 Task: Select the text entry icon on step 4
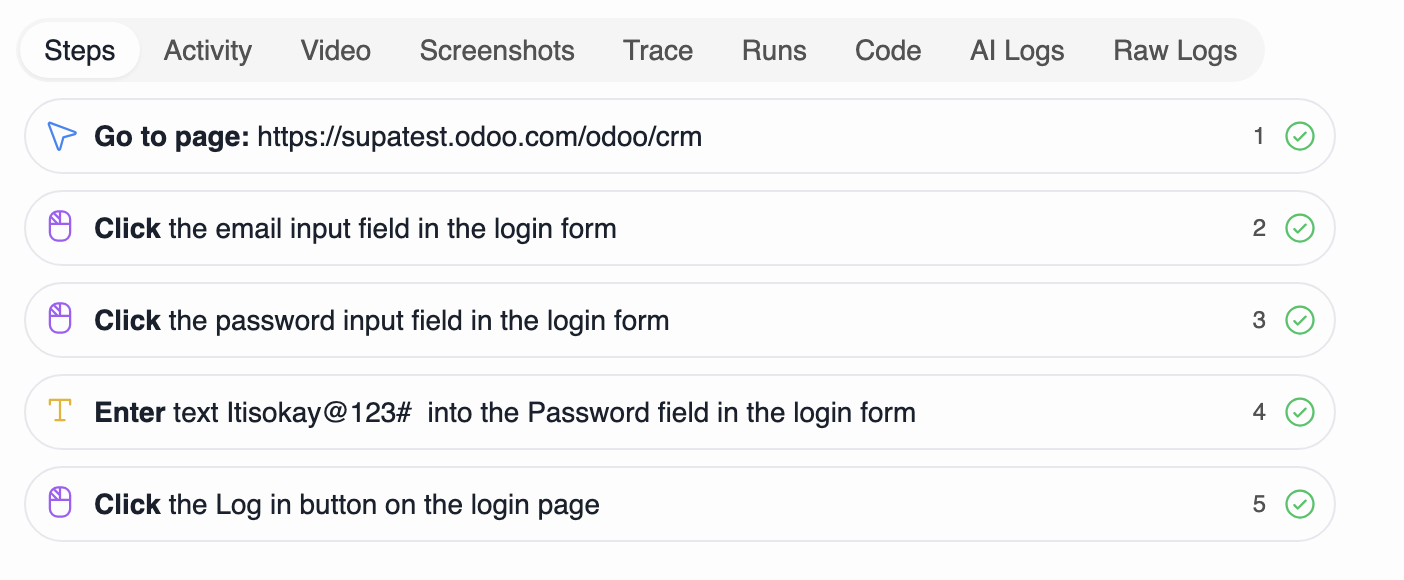[61, 411]
